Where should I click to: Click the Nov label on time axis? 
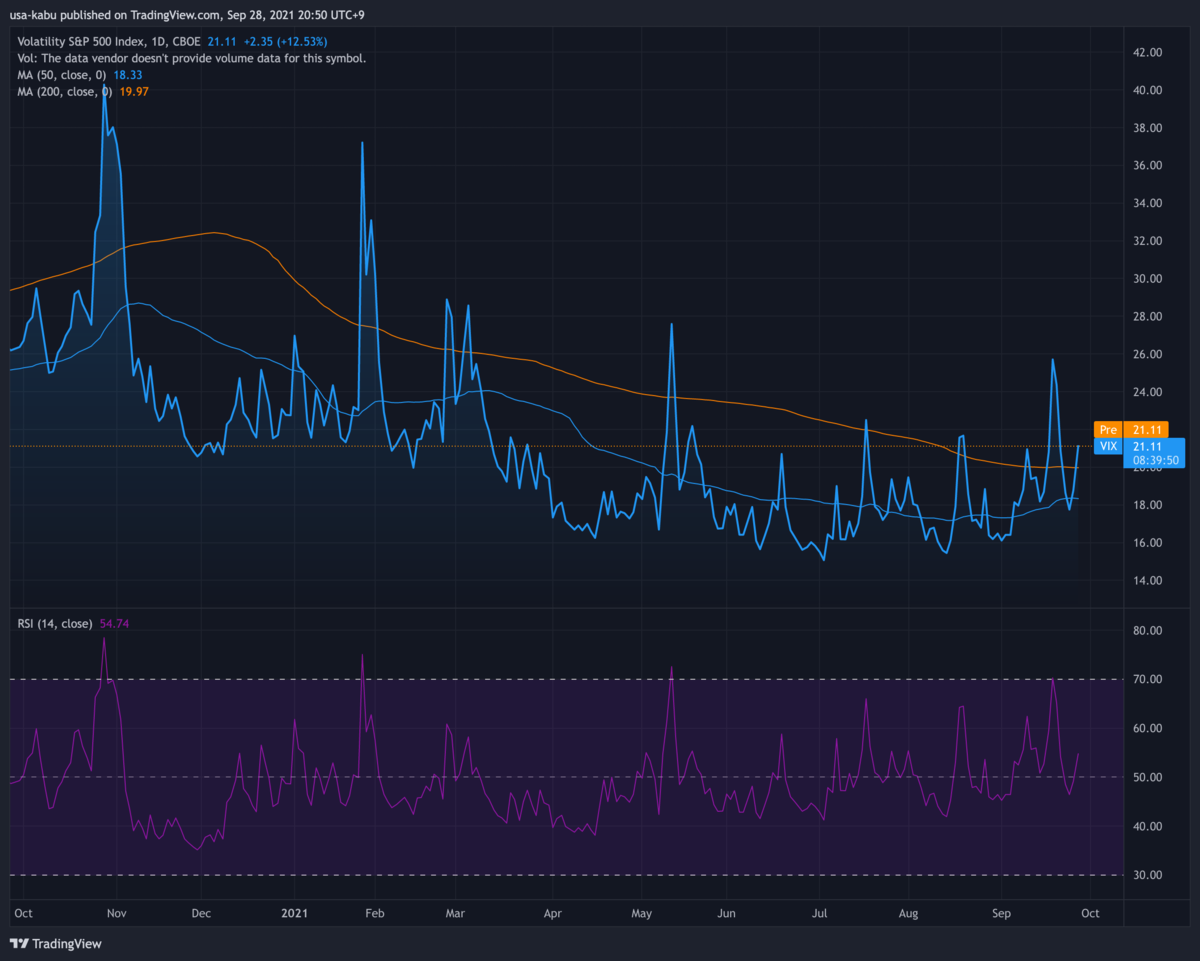[117, 914]
